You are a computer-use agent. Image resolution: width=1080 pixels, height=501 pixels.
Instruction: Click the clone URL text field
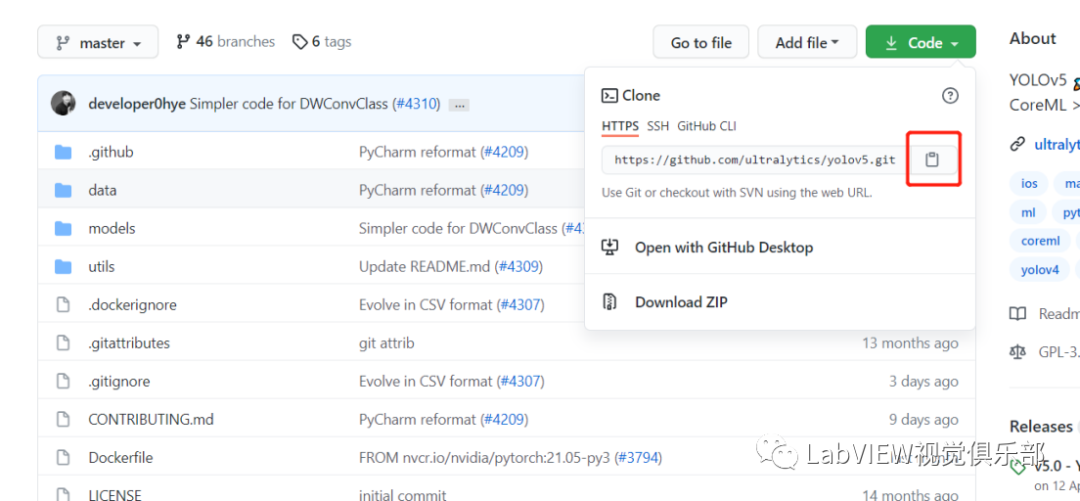[x=755, y=160]
